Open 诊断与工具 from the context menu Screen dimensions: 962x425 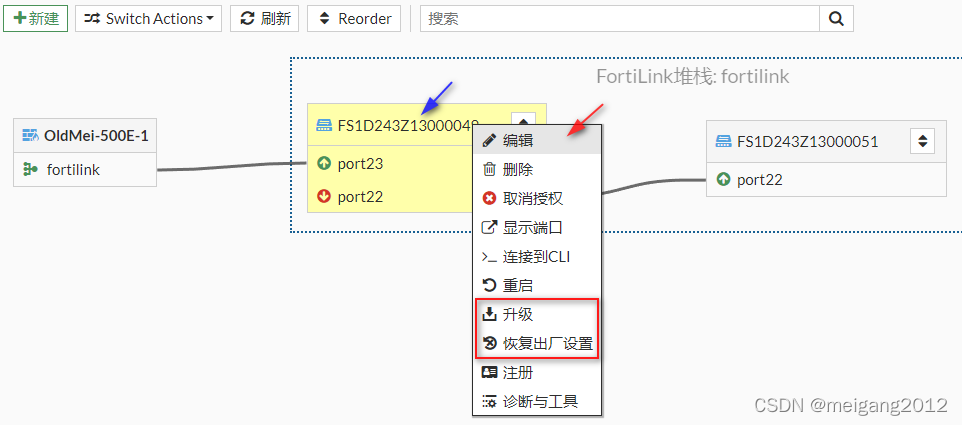coord(537,402)
